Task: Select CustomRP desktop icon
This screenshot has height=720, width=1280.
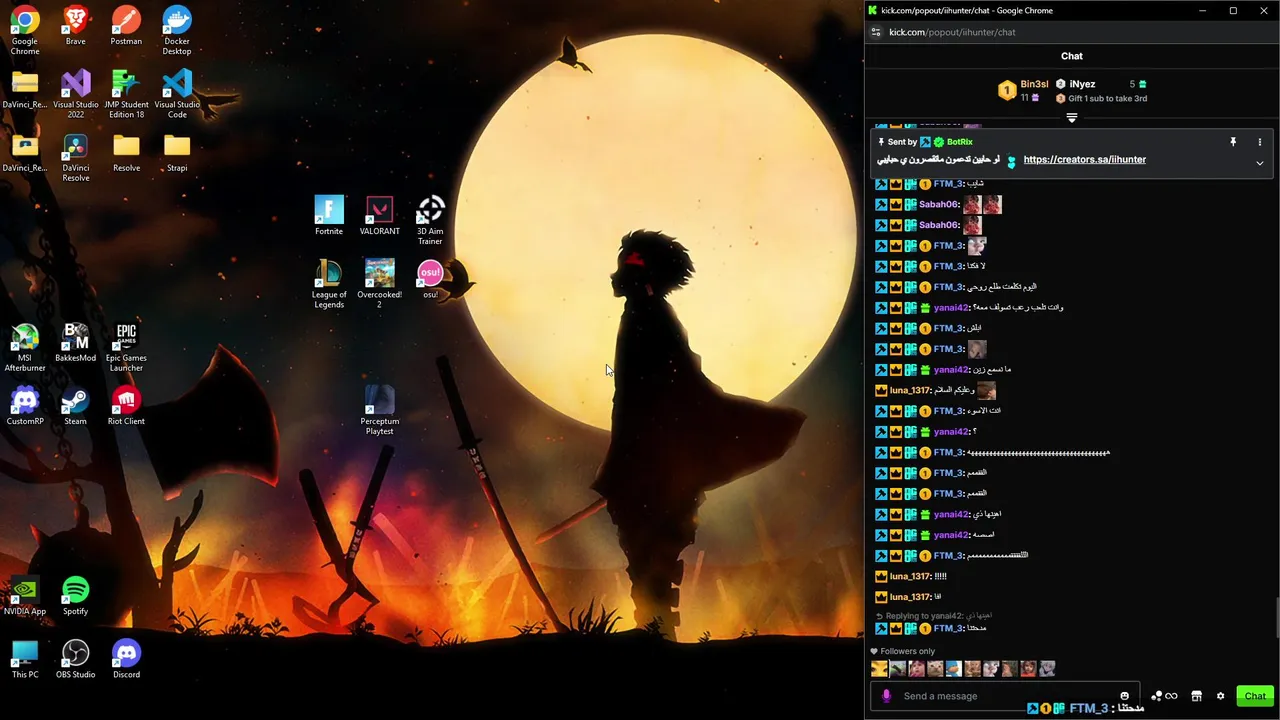Action: pos(25,406)
